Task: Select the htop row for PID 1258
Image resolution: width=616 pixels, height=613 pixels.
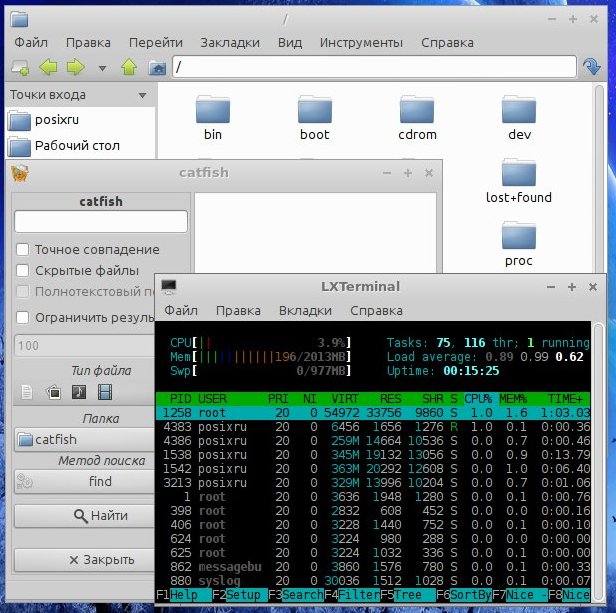Action: (373, 413)
